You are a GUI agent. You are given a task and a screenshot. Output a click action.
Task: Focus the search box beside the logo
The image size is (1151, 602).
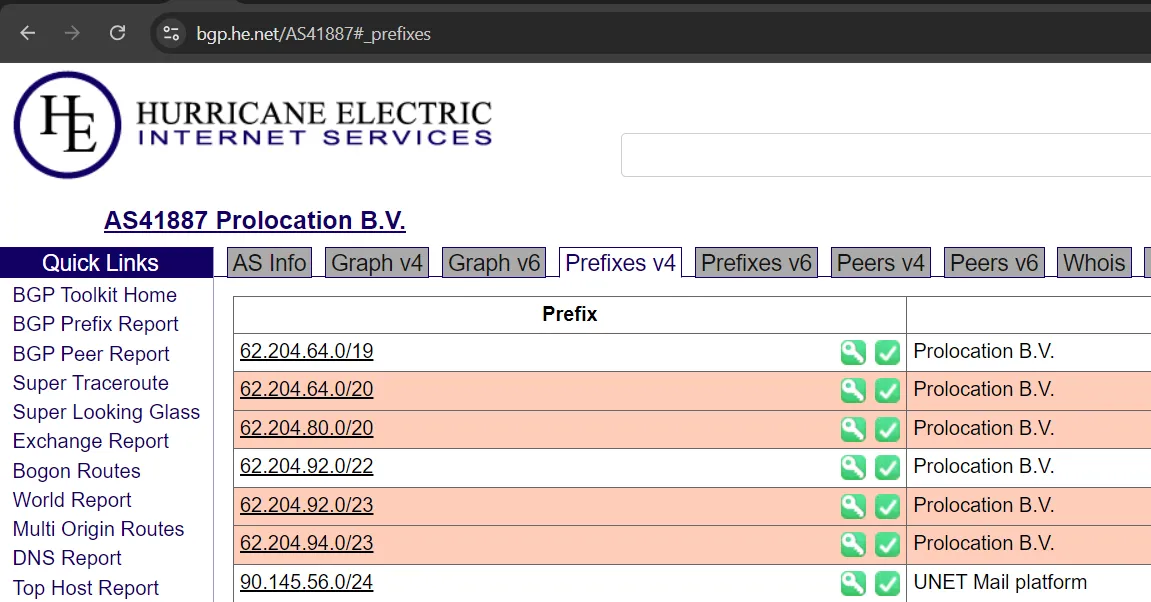tap(886, 155)
